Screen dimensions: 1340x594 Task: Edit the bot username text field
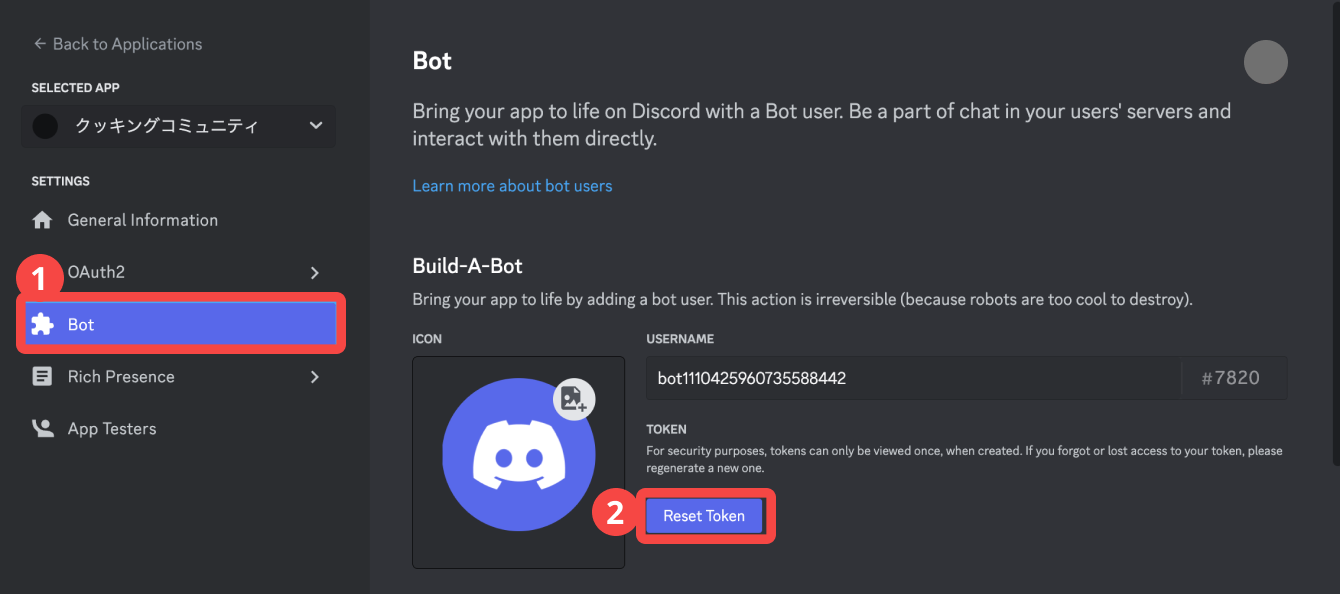click(912, 378)
